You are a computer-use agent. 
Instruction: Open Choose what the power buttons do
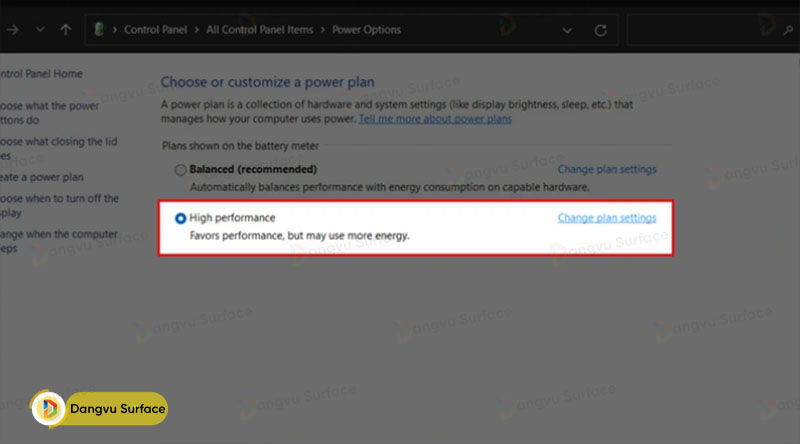[x=50, y=112]
